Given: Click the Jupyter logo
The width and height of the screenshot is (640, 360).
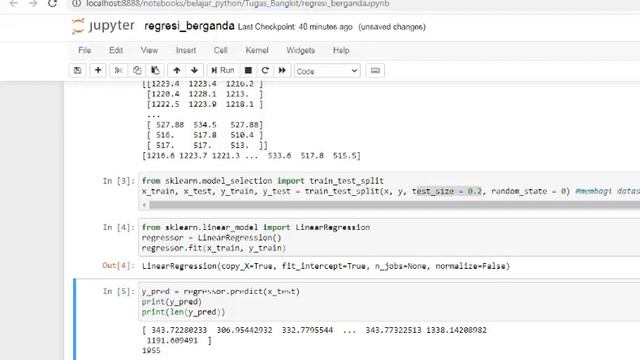Looking at the screenshot, I should click(x=103, y=27).
